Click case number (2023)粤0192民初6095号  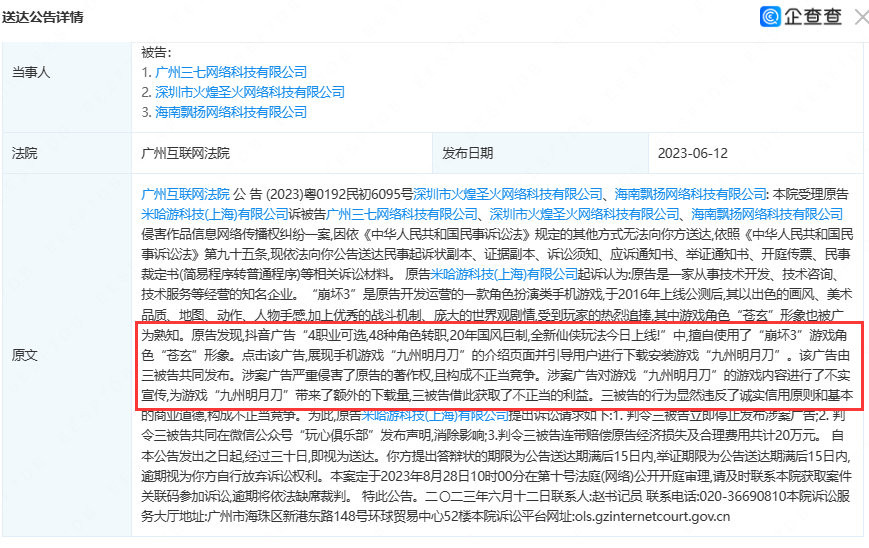(x=340, y=194)
